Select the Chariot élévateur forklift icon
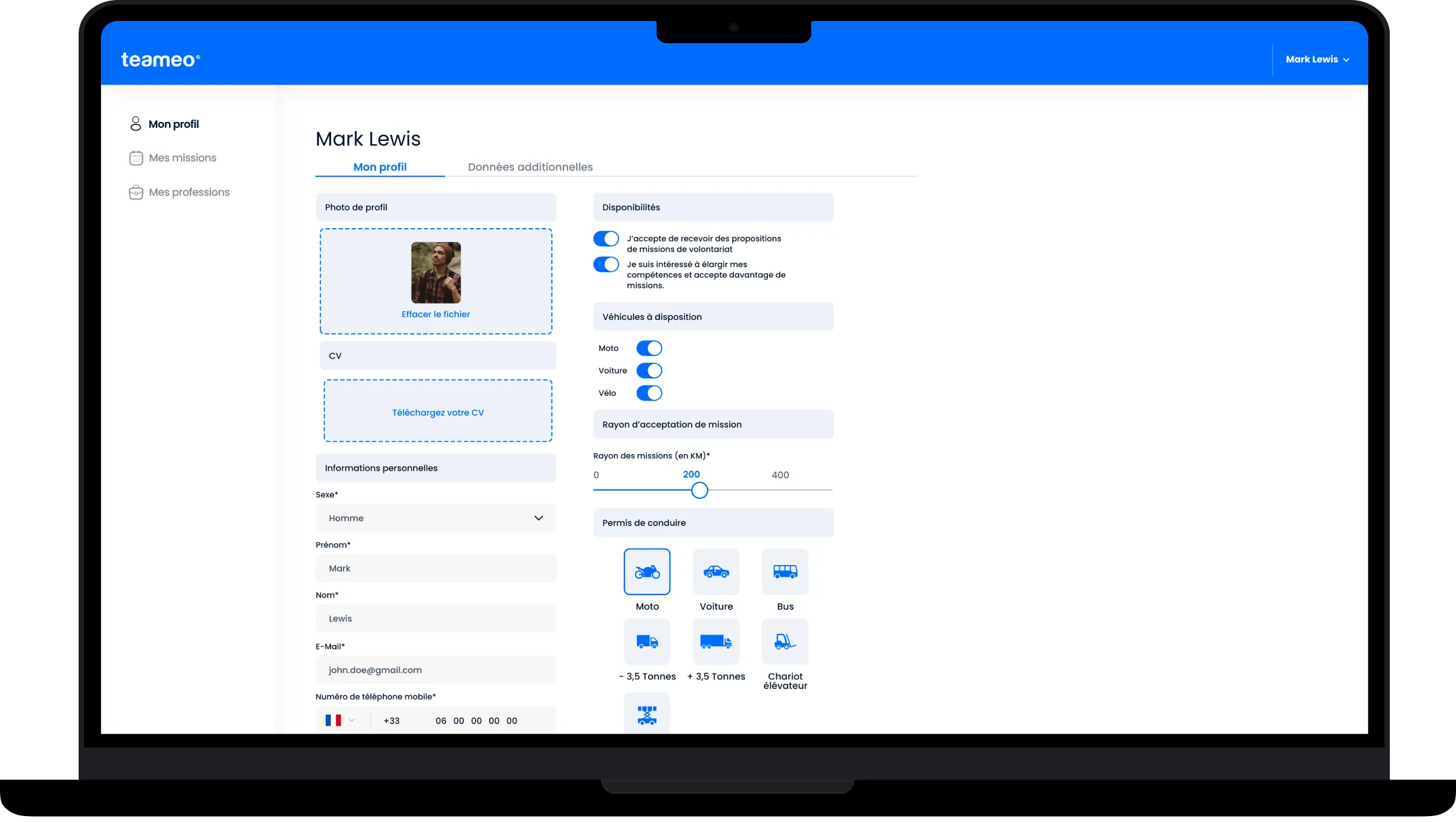 point(785,642)
